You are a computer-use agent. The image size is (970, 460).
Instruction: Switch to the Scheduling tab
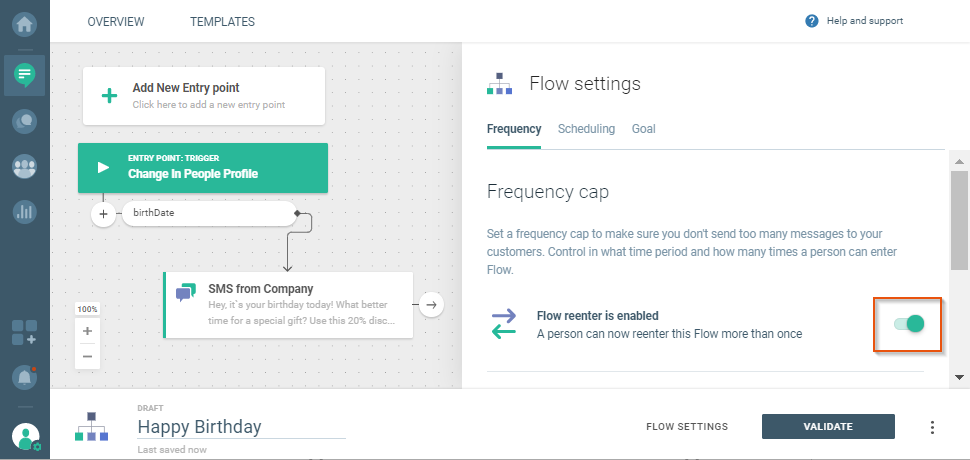click(586, 129)
